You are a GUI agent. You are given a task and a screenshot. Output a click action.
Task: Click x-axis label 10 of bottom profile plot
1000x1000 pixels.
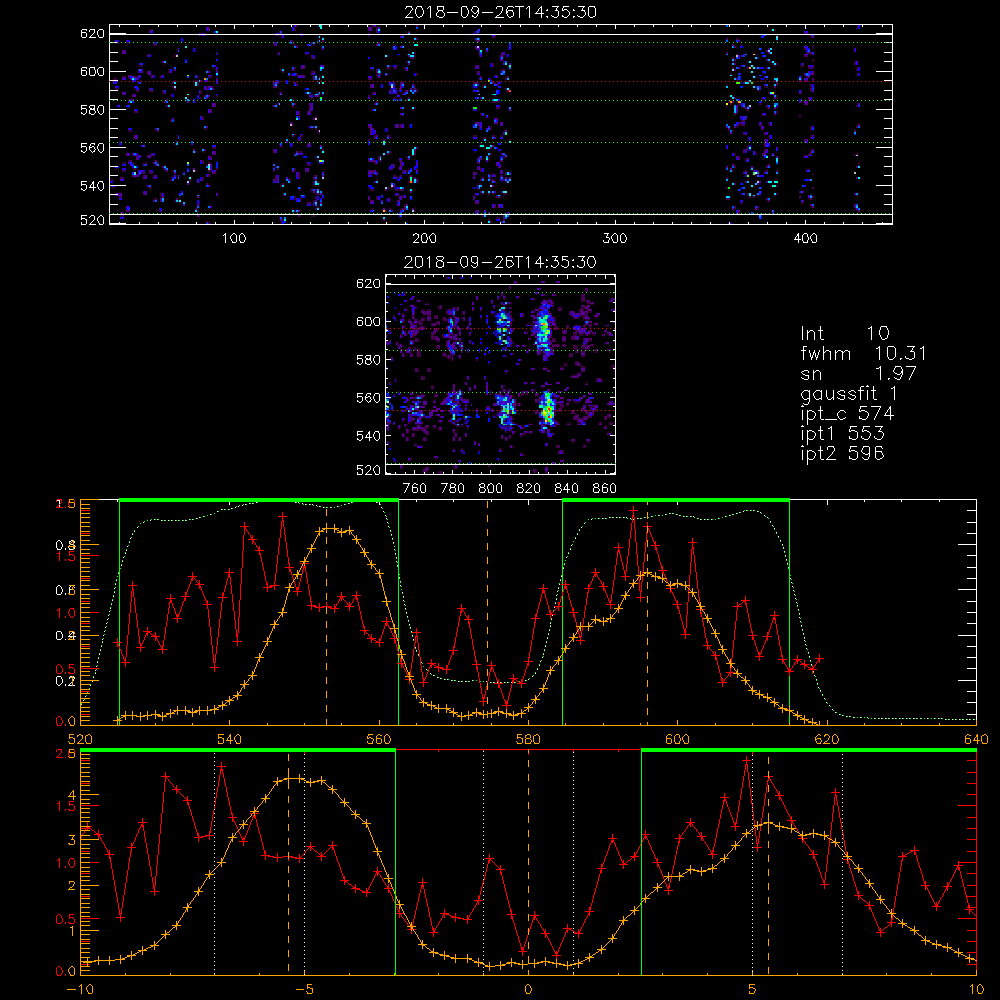[x=976, y=989]
